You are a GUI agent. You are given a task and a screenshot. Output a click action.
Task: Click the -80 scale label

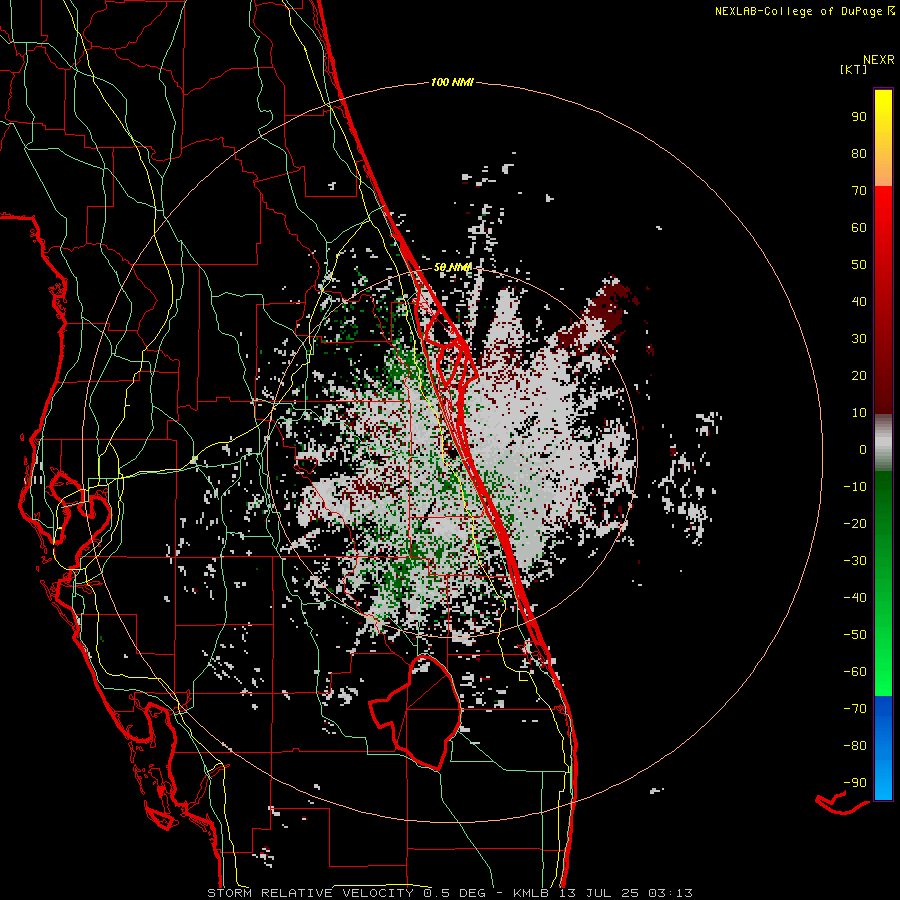(x=855, y=746)
